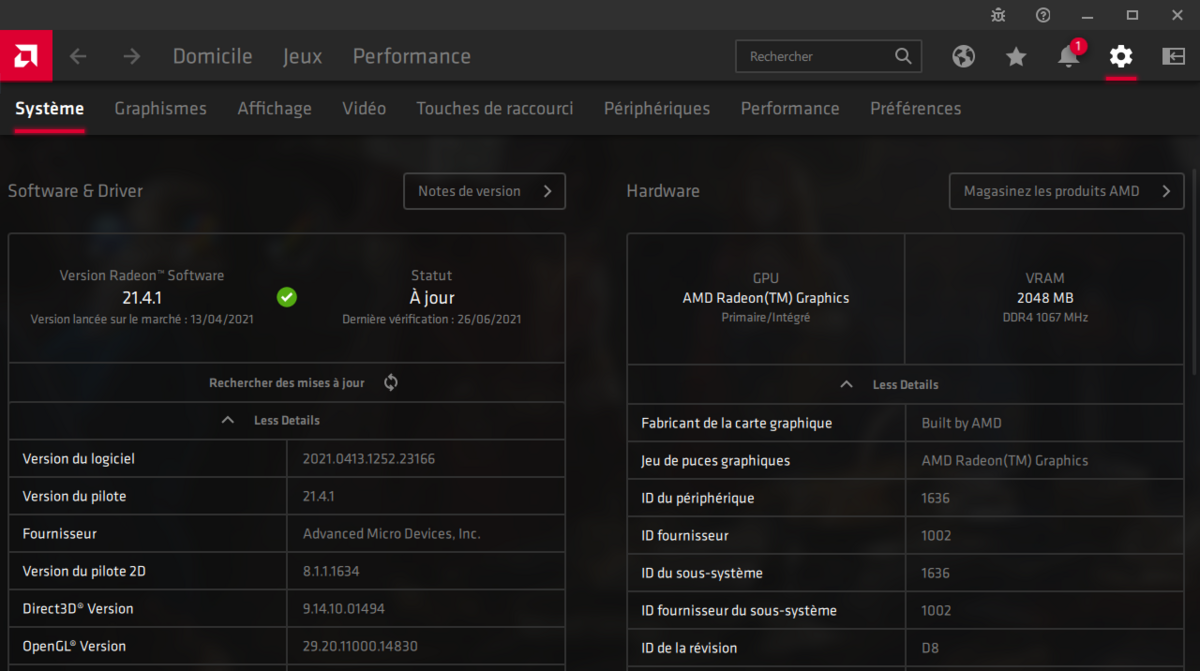The image size is (1200, 671).
Task: Click Dernière vérification date text
Action: (x=432, y=320)
